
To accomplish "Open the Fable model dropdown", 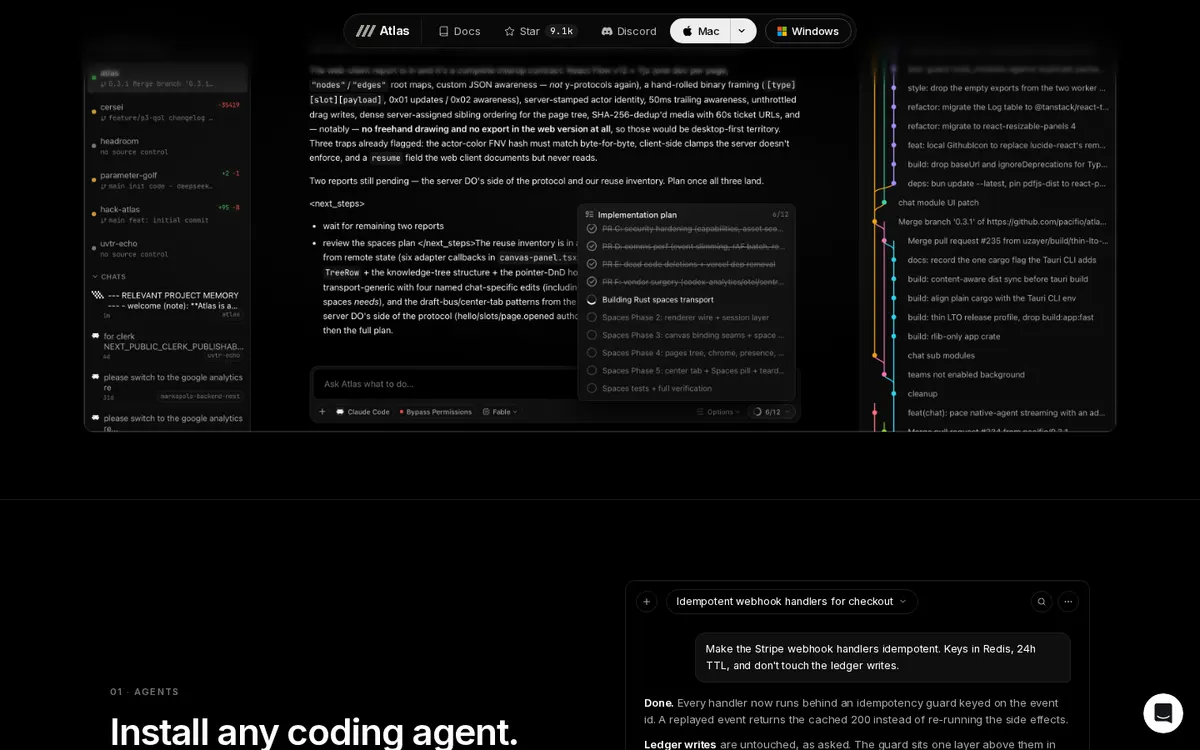I will pos(500,411).
